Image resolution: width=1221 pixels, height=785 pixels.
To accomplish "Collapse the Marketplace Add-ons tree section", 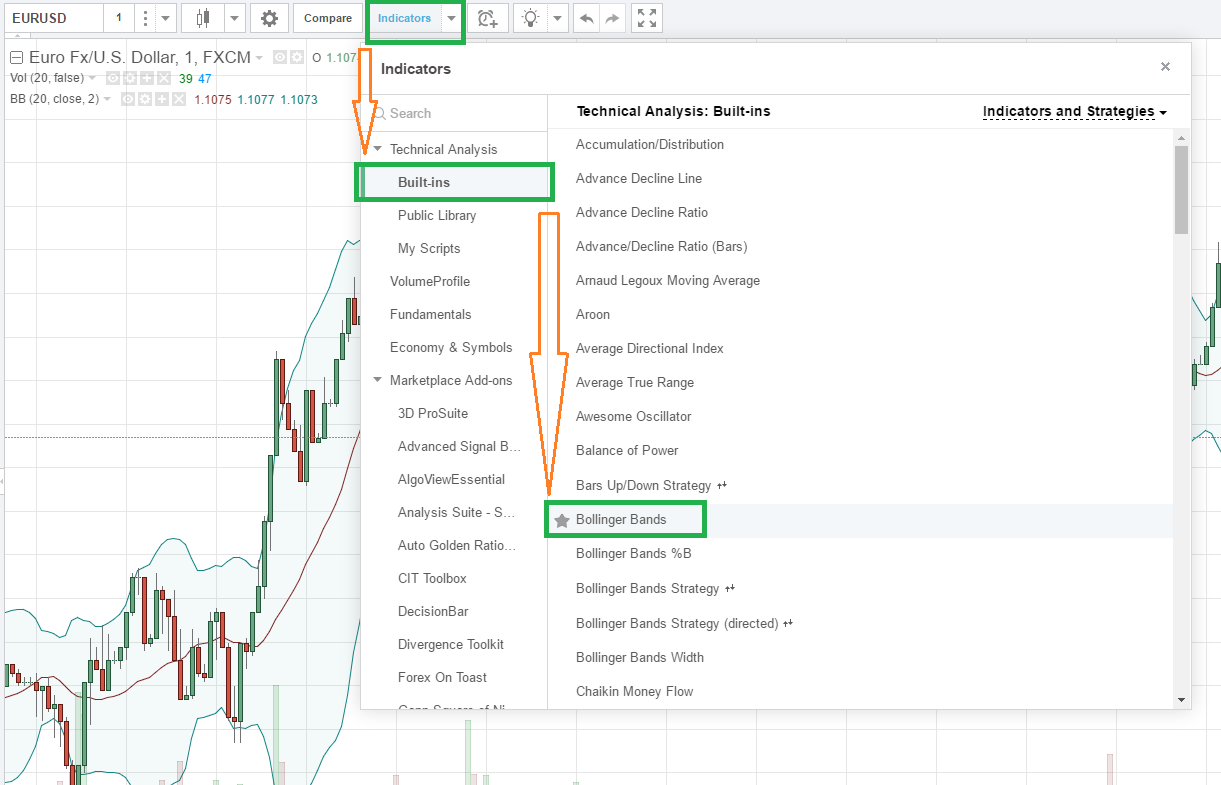I will pyautogui.click(x=377, y=380).
